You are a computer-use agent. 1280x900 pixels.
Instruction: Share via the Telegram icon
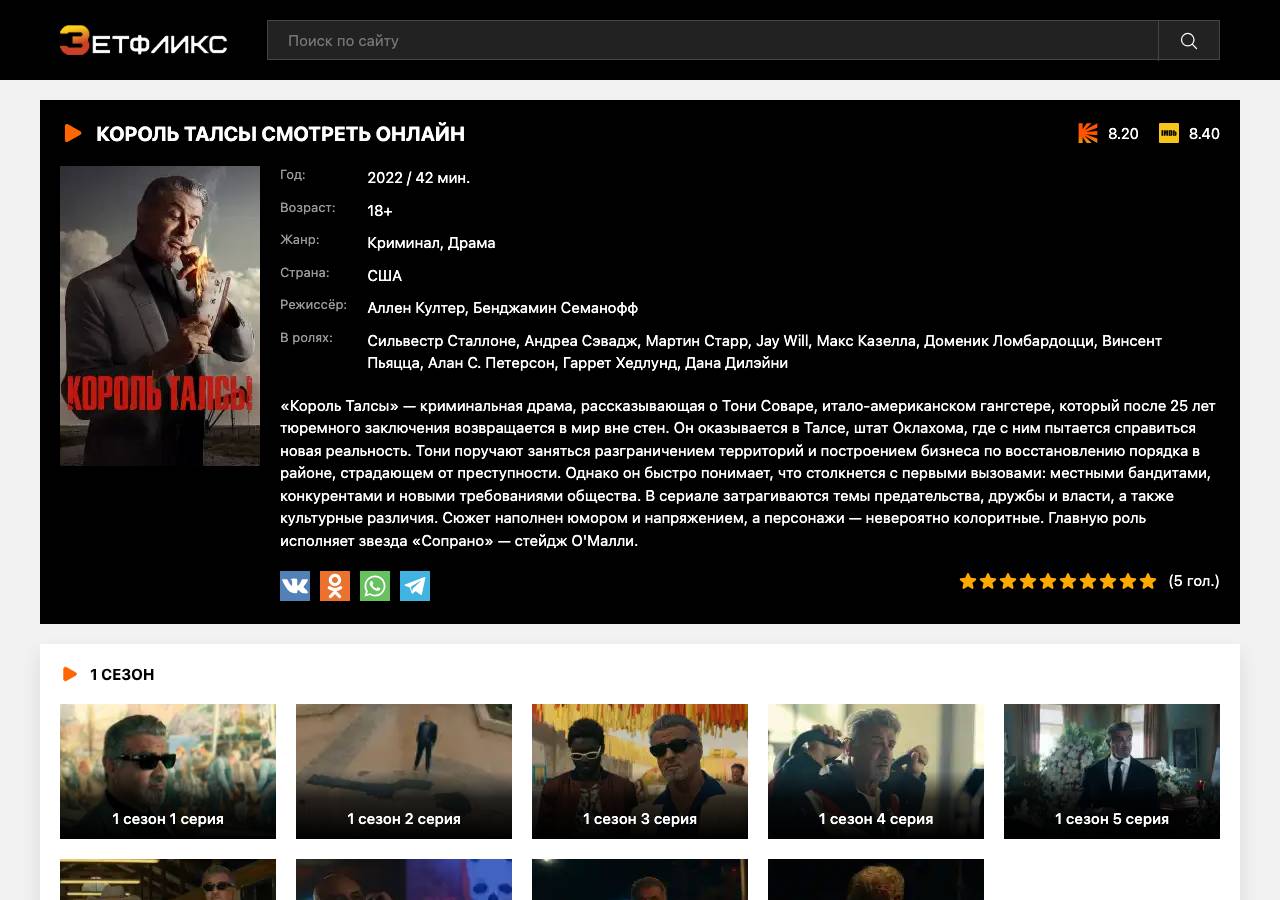pos(415,586)
